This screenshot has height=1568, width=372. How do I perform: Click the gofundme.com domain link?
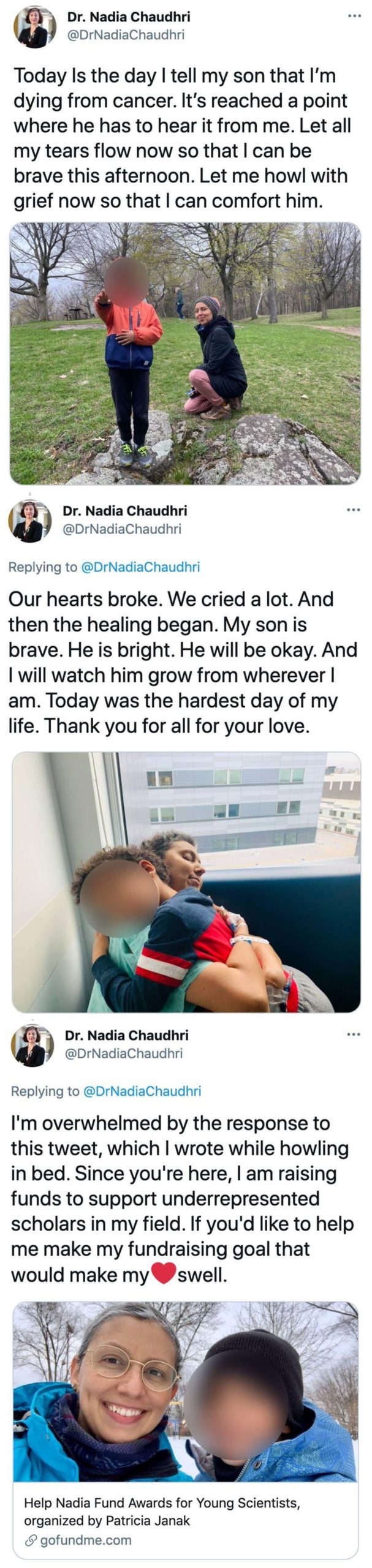pyautogui.click(x=86, y=1540)
